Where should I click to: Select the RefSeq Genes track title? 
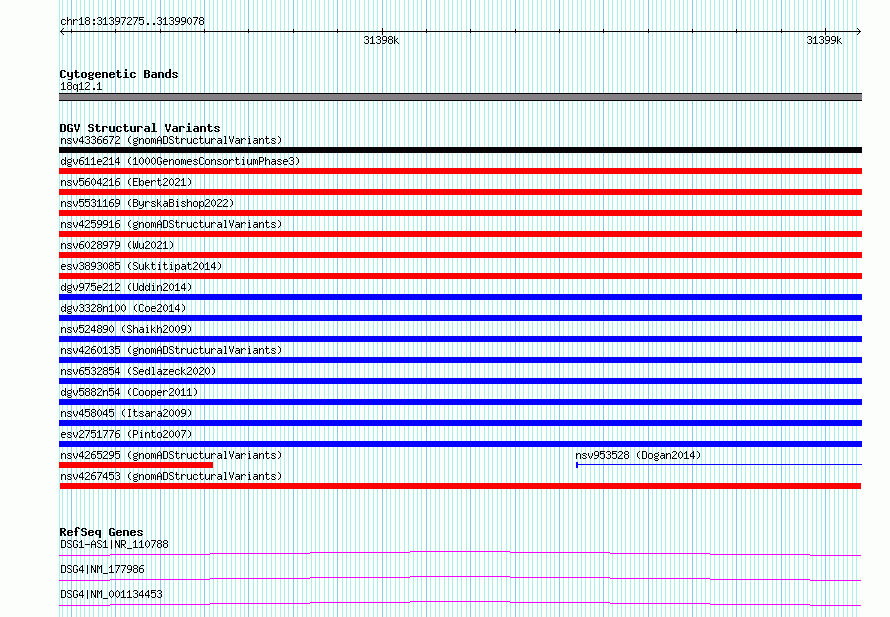point(101,532)
